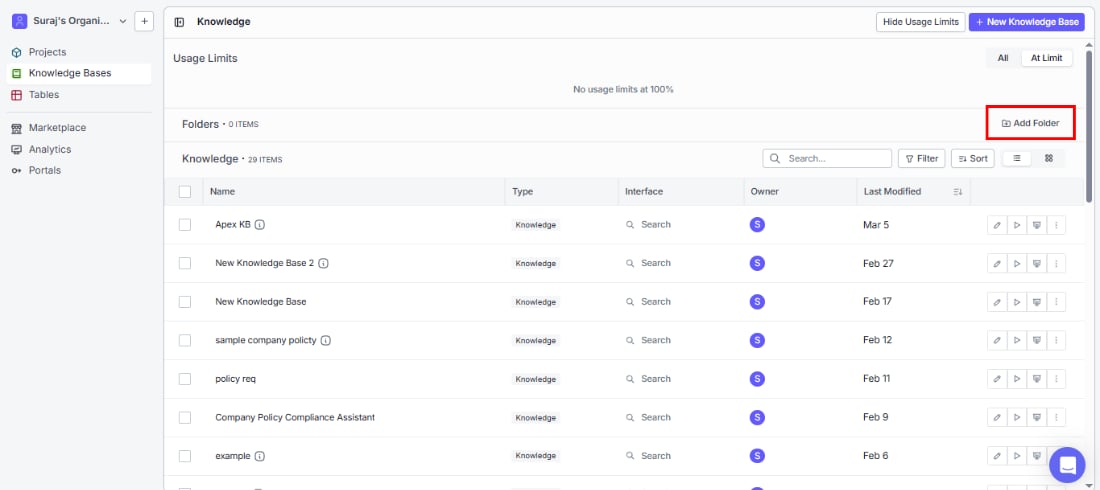
Task: Show All usage limits tab
Action: tap(1003, 58)
